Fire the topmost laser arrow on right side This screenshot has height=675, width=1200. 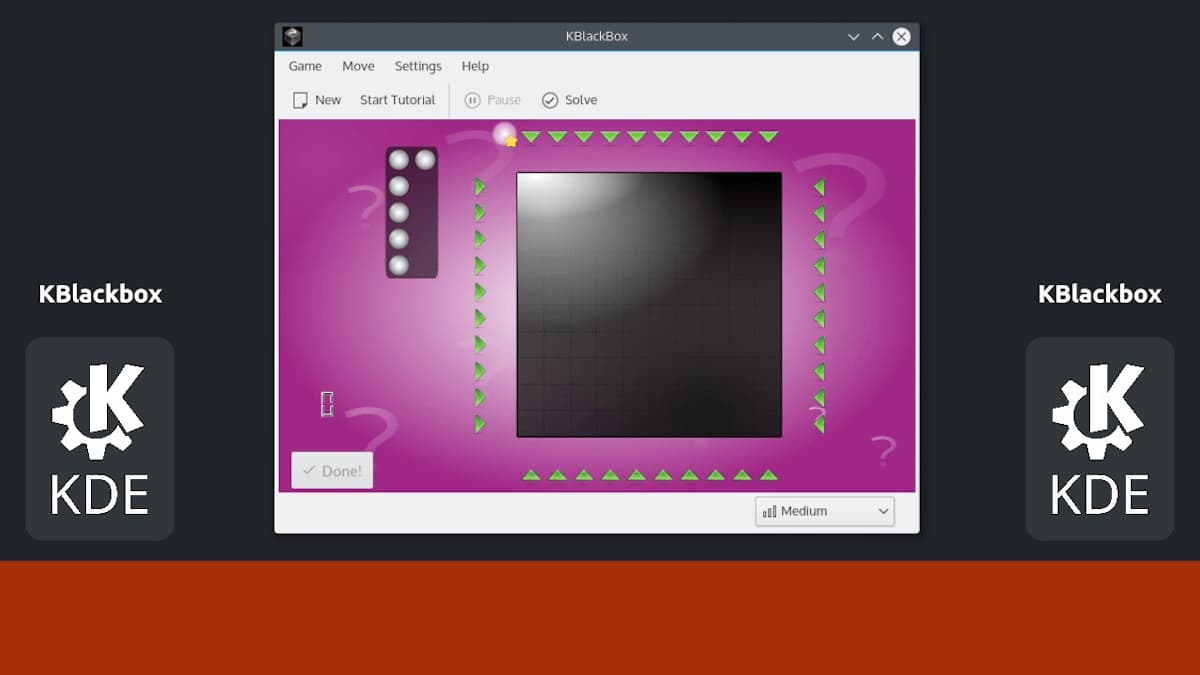pyautogui.click(x=819, y=187)
